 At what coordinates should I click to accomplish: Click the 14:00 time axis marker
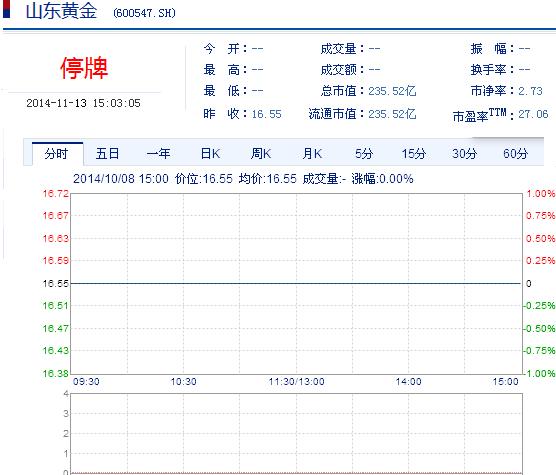[408, 382]
